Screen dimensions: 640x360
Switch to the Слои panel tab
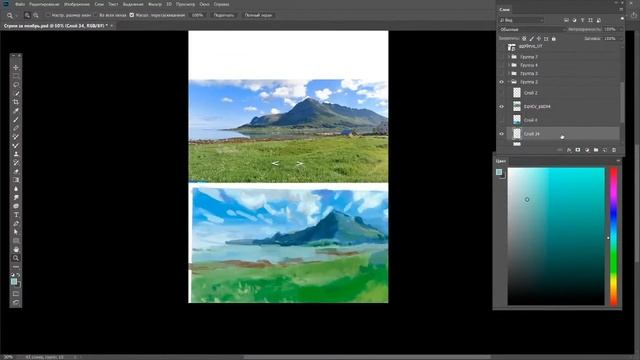[504, 9]
